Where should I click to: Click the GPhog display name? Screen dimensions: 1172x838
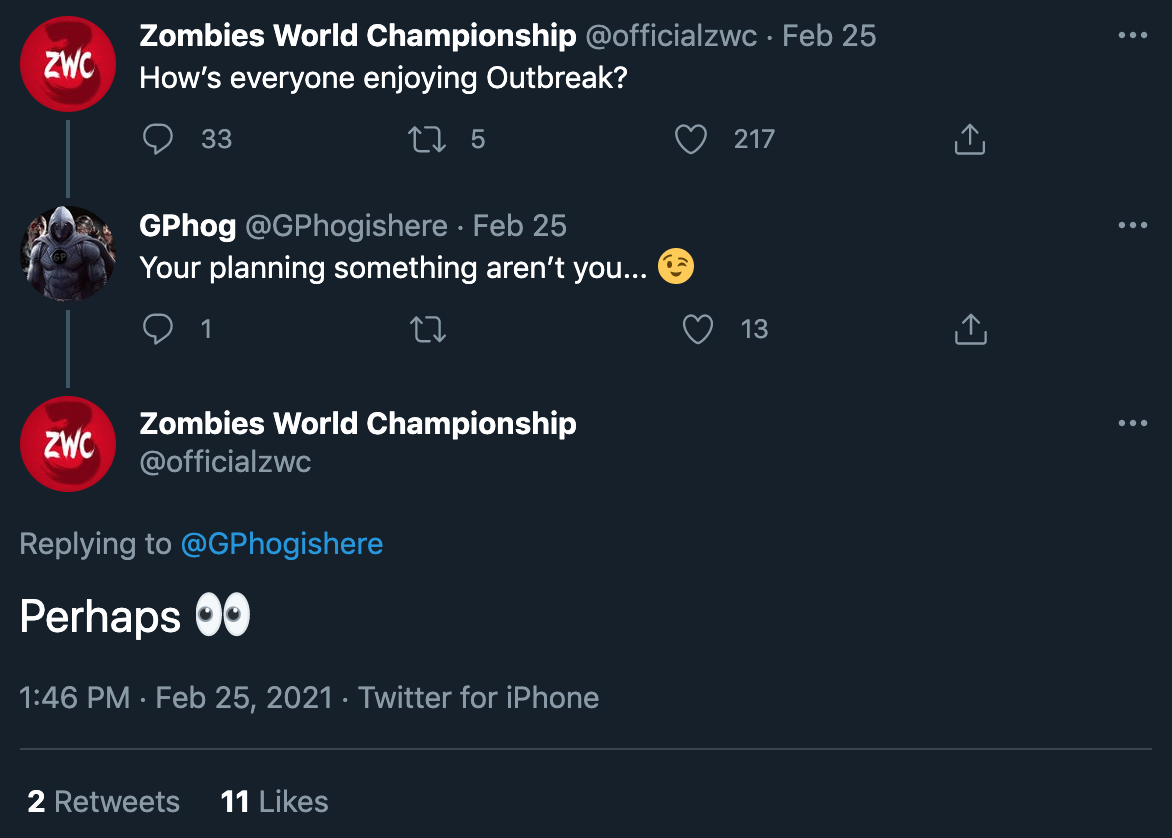[x=187, y=226]
